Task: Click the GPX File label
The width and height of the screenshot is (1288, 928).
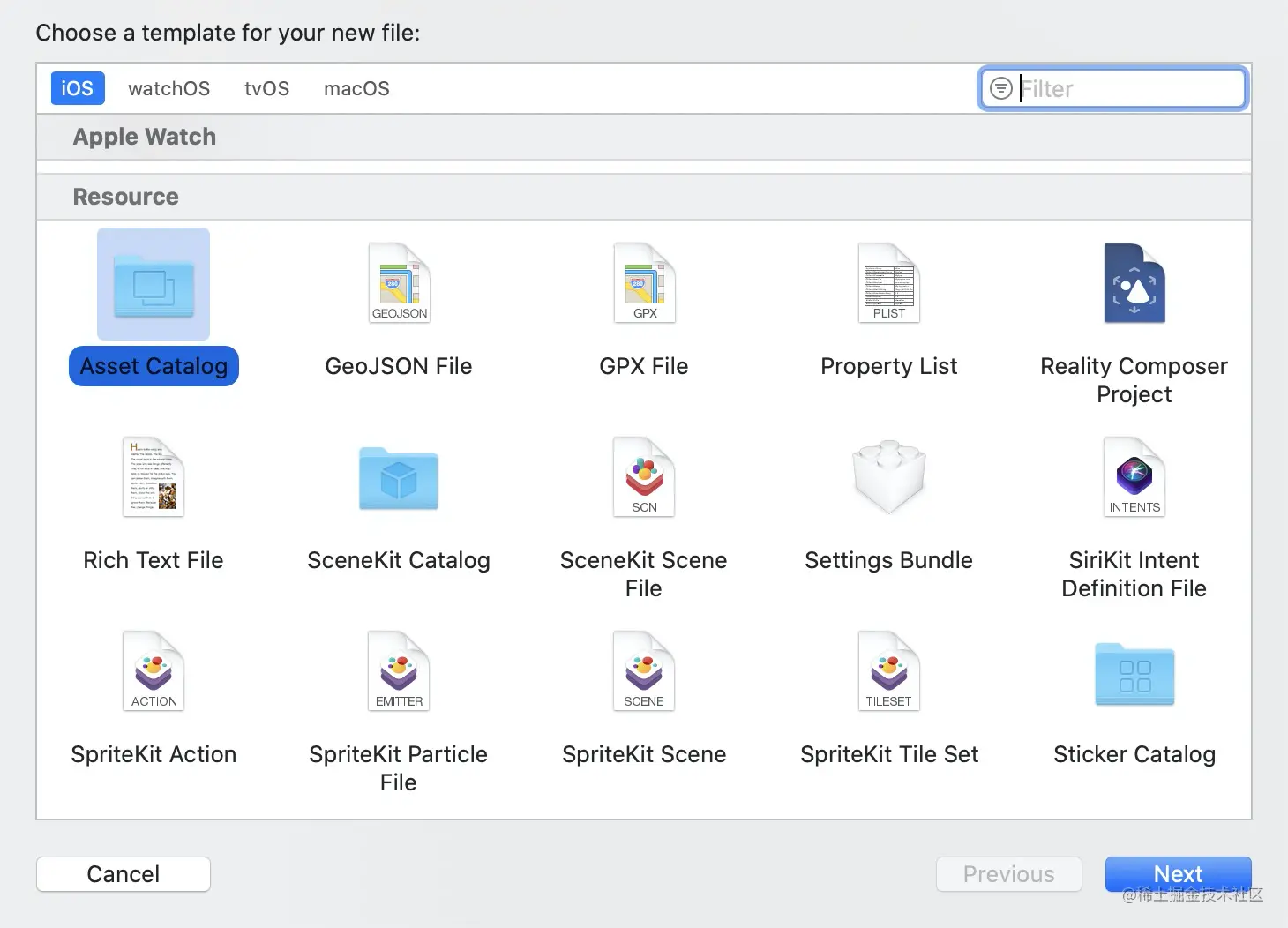Action: [x=644, y=366]
